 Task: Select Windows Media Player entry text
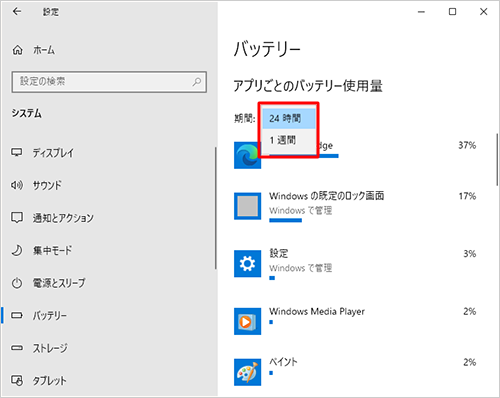[317, 311]
